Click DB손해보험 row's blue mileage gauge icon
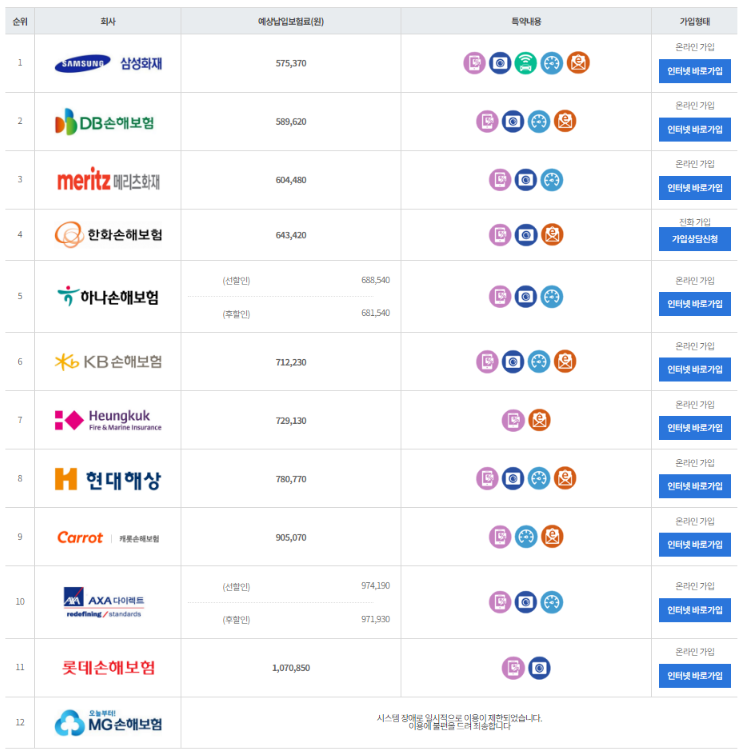 coord(539,122)
